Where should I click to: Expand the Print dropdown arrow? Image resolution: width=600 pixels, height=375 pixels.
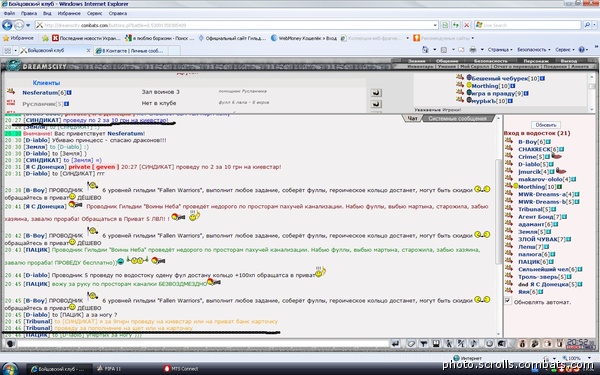[x=482, y=49]
